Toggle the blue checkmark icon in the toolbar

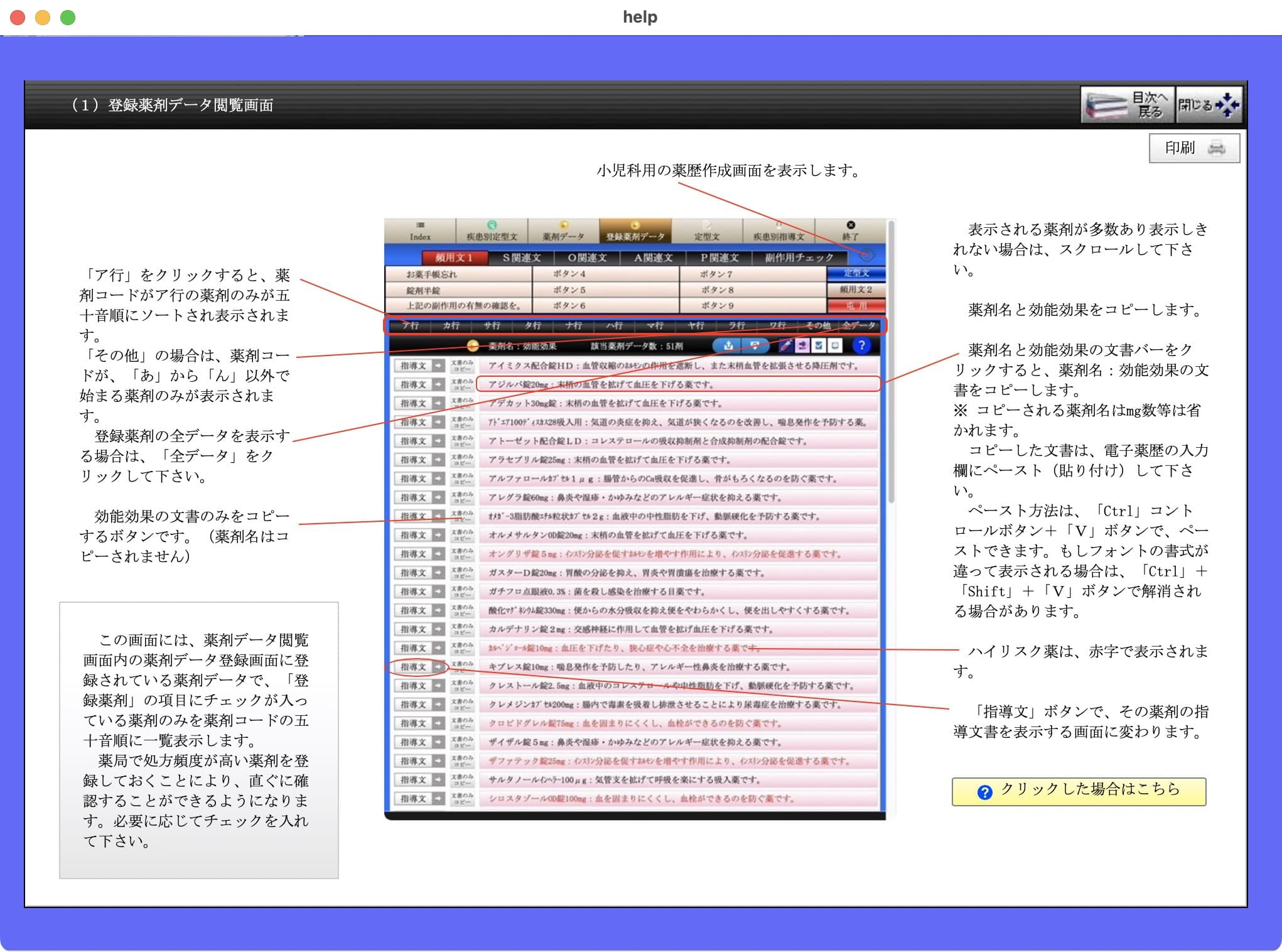coord(819,345)
